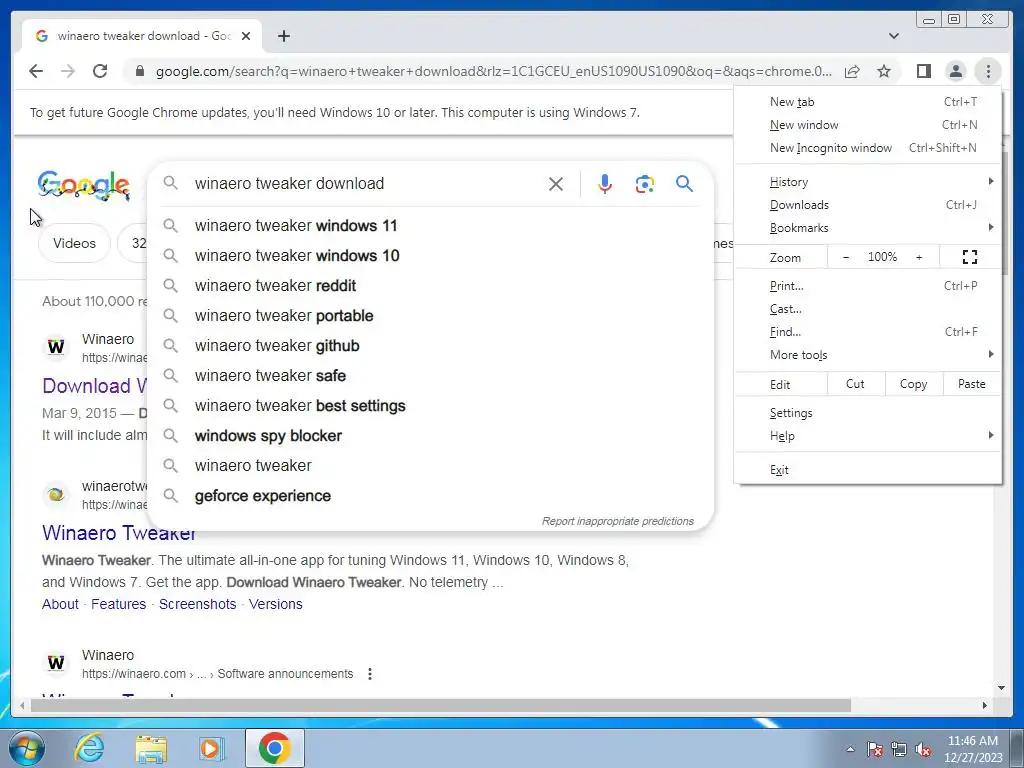This screenshot has height=768, width=1024.
Task: Choose Cast... in the menu
Action: 868,309
